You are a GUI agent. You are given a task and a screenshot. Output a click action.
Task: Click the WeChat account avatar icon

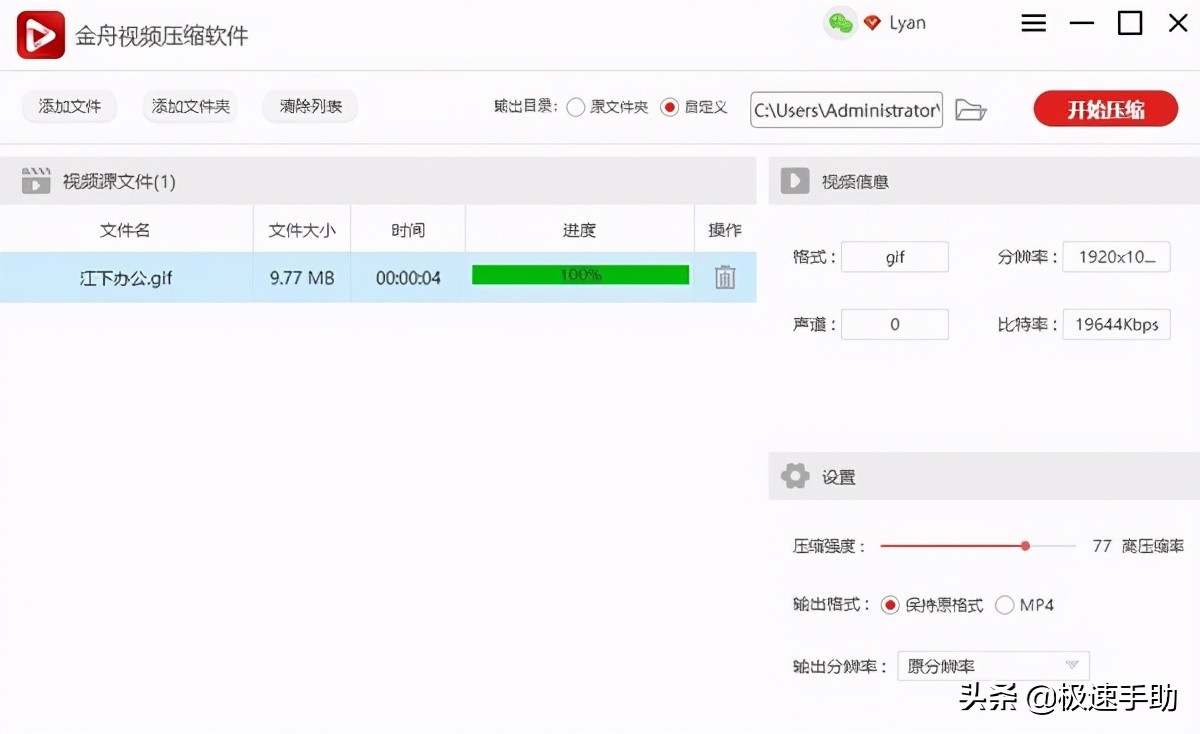tap(841, 22)
